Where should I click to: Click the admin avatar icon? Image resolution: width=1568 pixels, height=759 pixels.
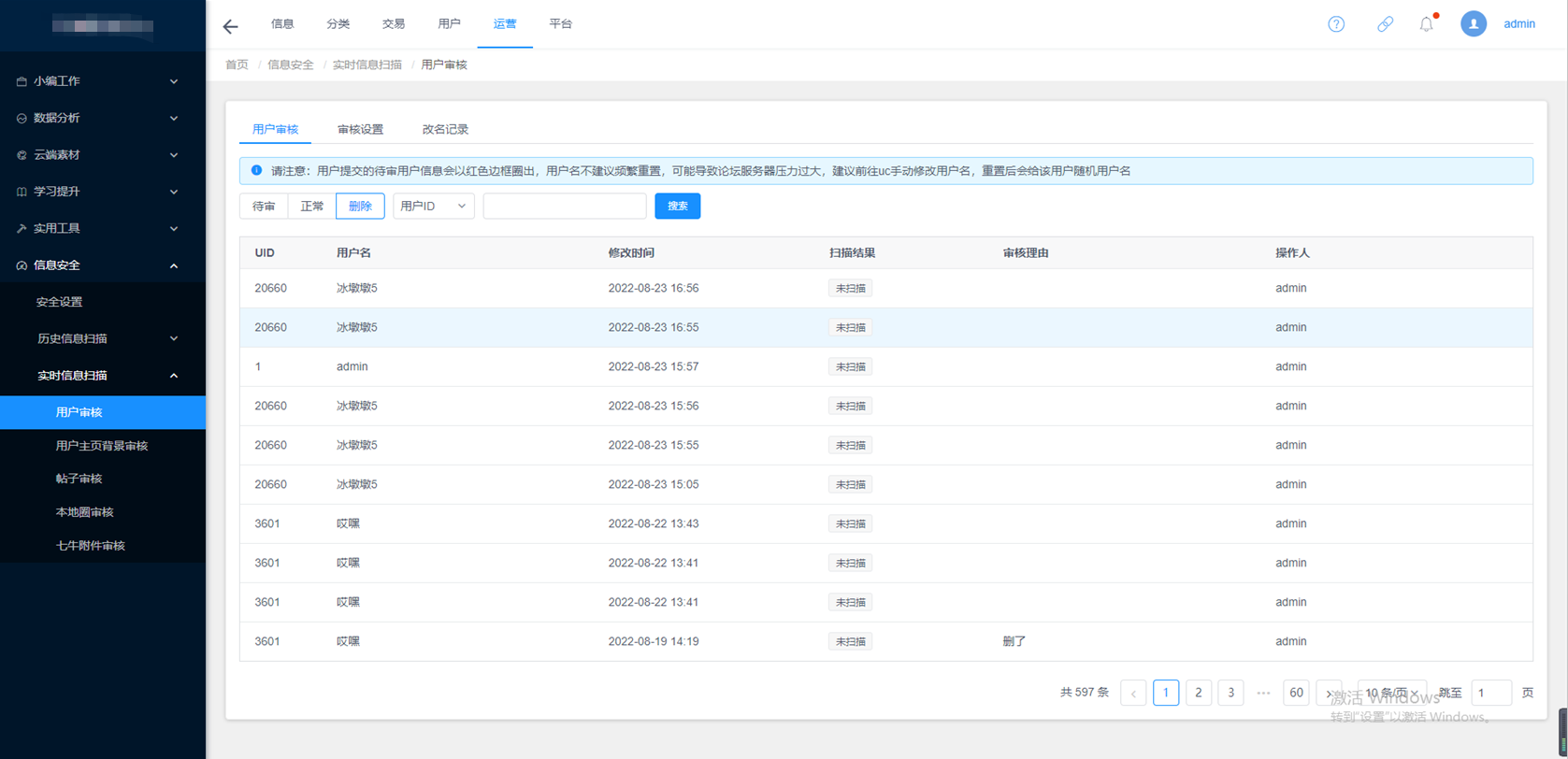coord(1474,24)
